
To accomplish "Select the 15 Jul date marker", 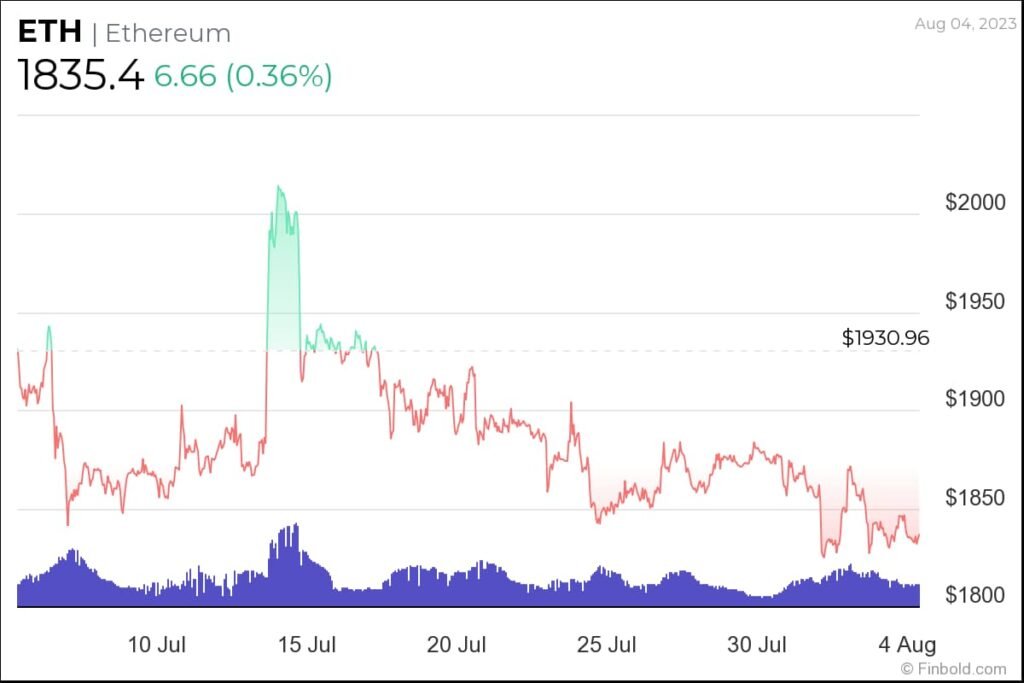I will pyautogui.click(x=307, y=644).
